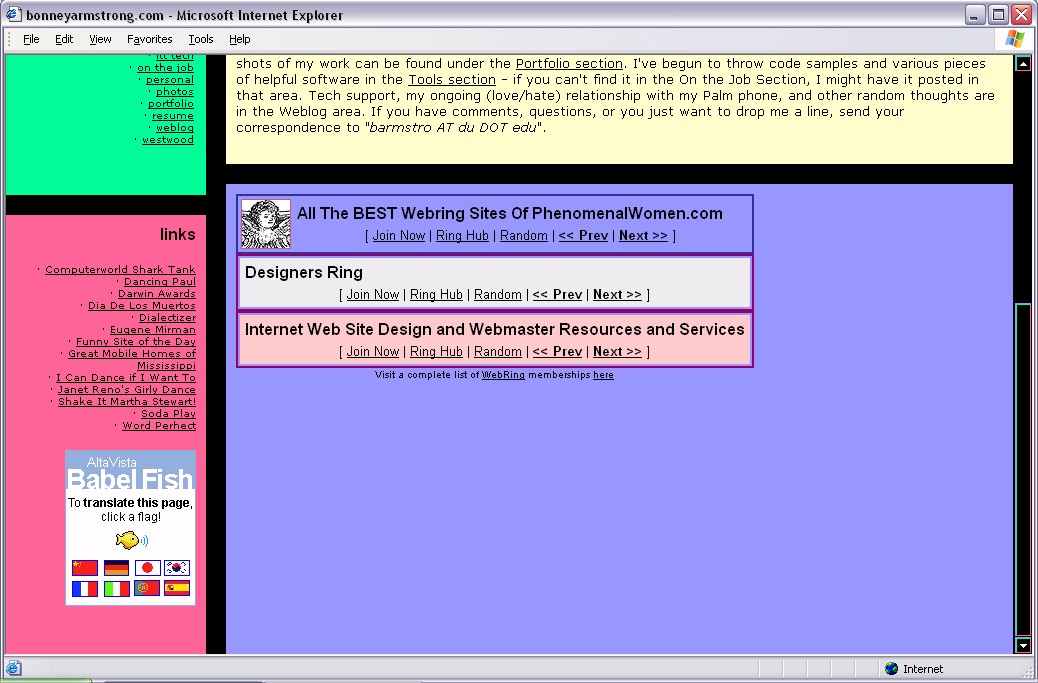Choose the Korean flag in Babel Fish

tap(177, 568)
